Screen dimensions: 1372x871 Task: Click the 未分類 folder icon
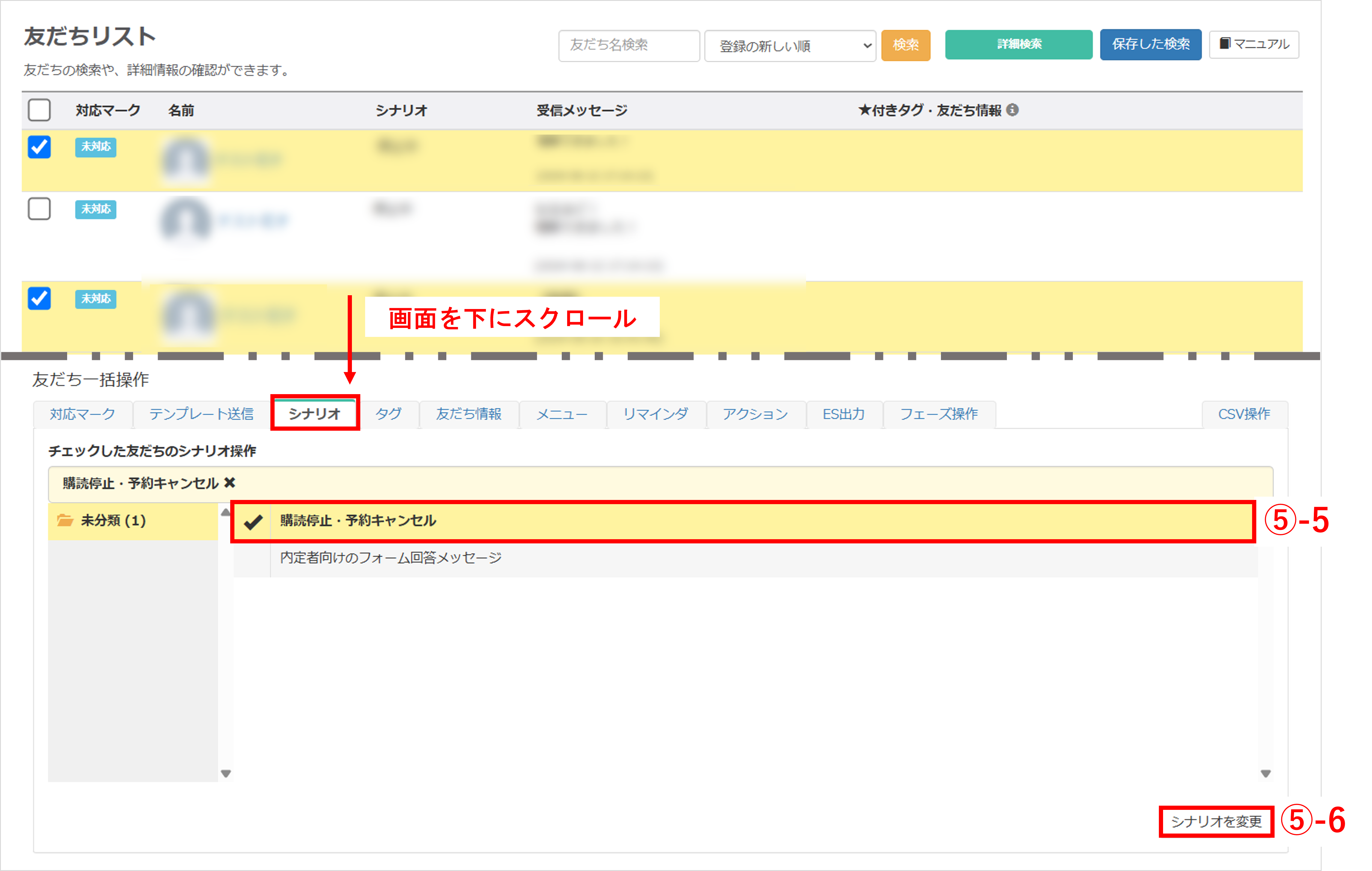(65, 520)
